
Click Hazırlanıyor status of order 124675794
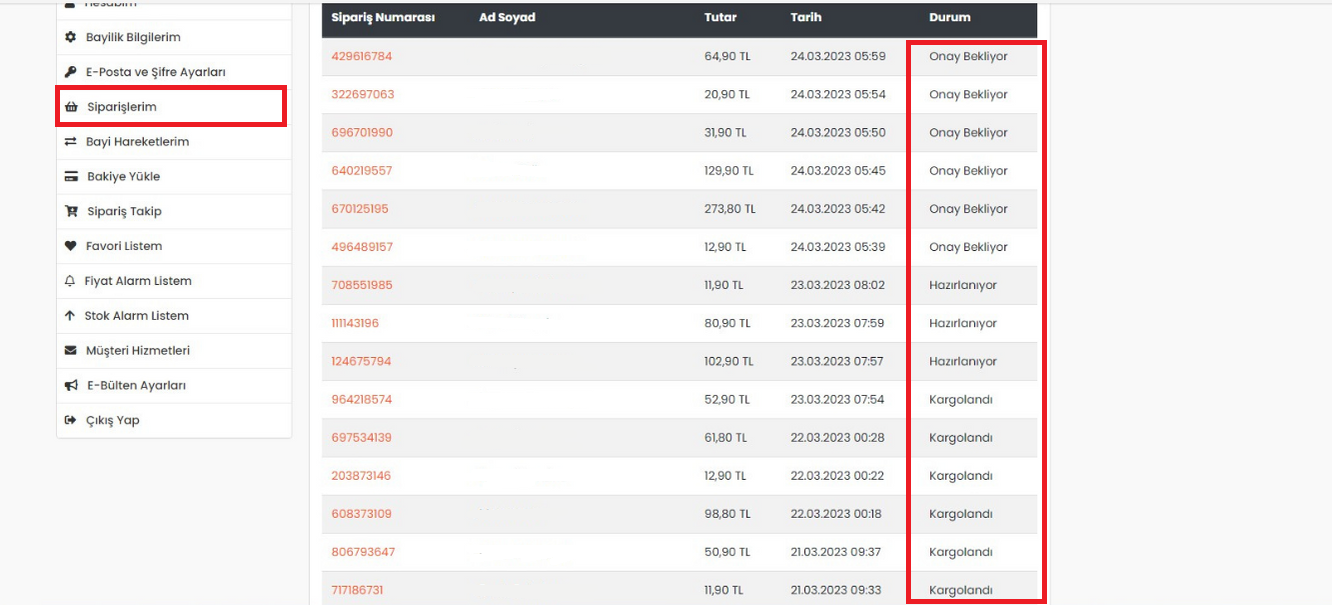(x=963, y=361)
